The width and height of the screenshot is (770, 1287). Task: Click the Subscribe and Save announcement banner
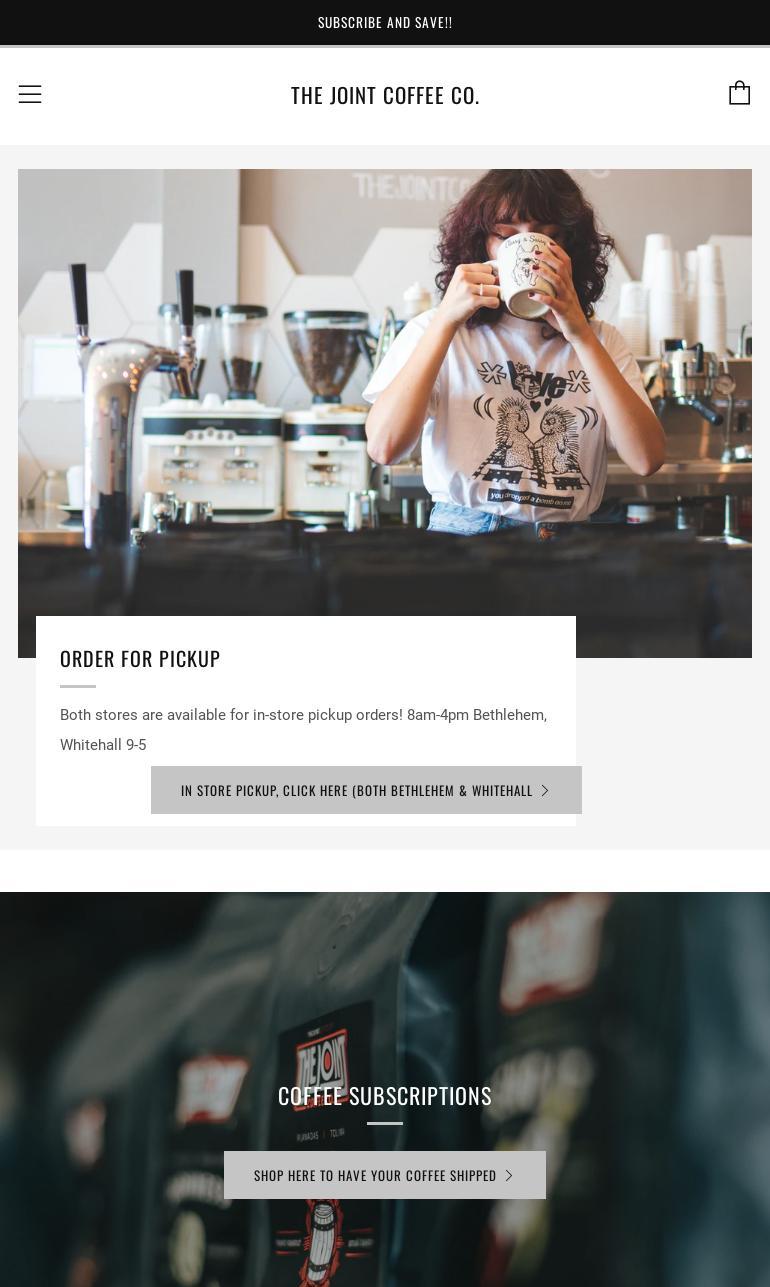click(385, 22)
